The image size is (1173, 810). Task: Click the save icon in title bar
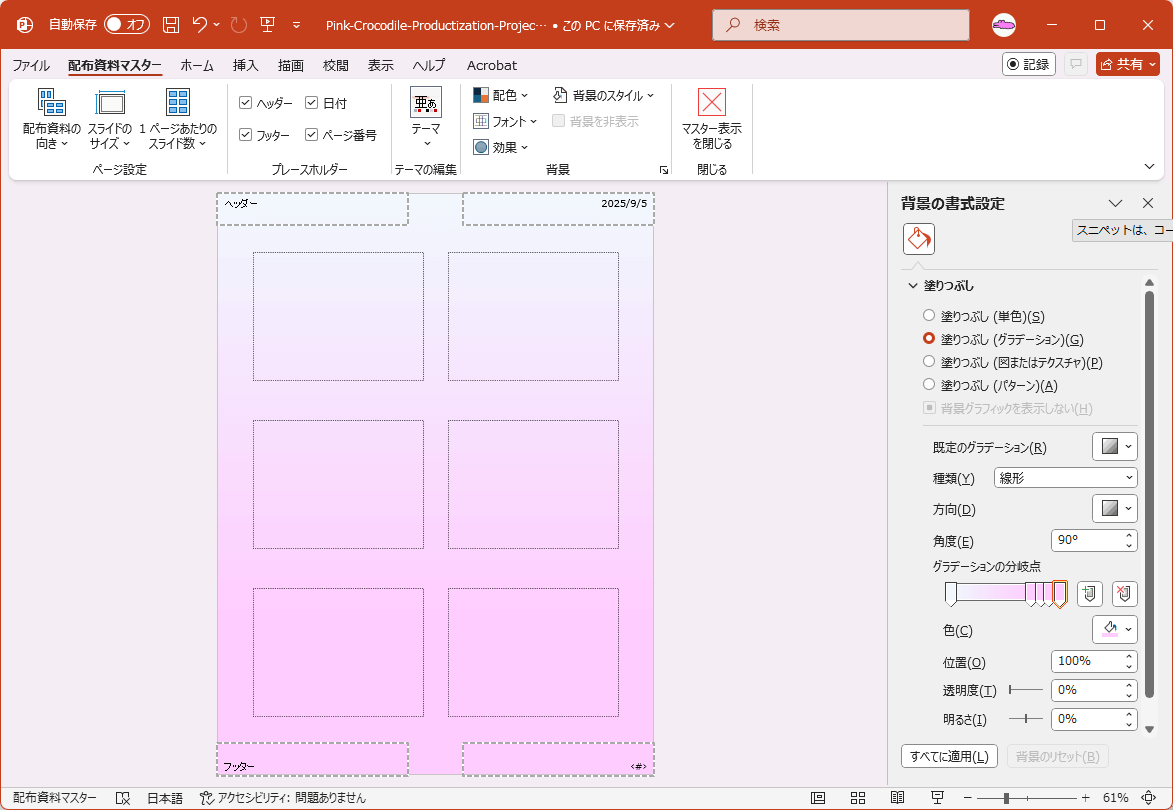(171, 25)
